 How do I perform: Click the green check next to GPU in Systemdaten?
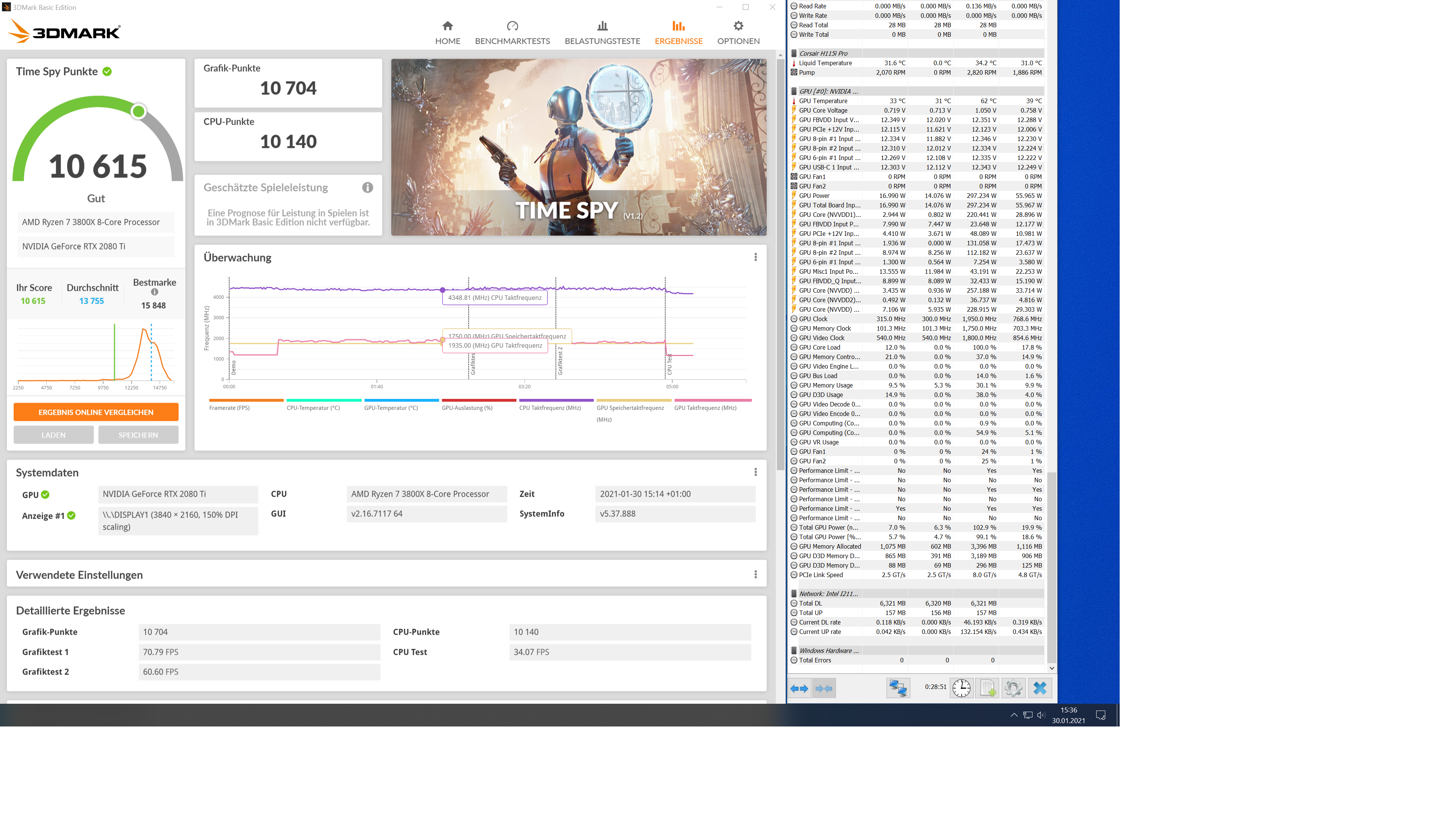point(45,494)
